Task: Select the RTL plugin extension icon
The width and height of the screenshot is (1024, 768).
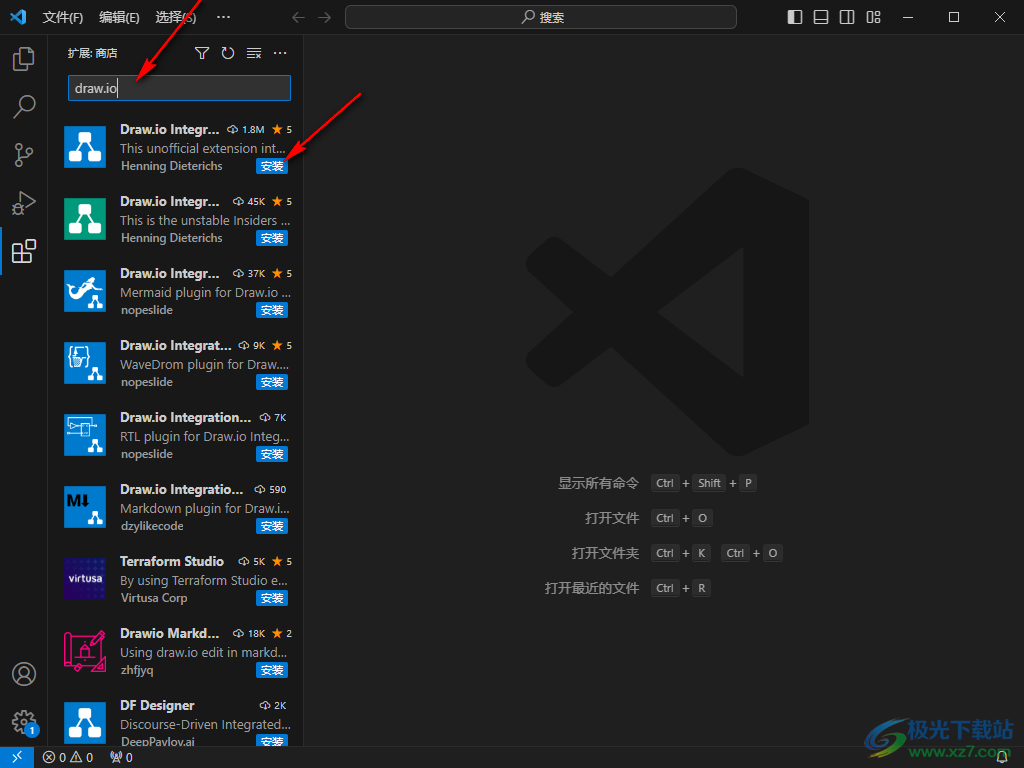Action: pyautogui.click(x=85, y=434)
